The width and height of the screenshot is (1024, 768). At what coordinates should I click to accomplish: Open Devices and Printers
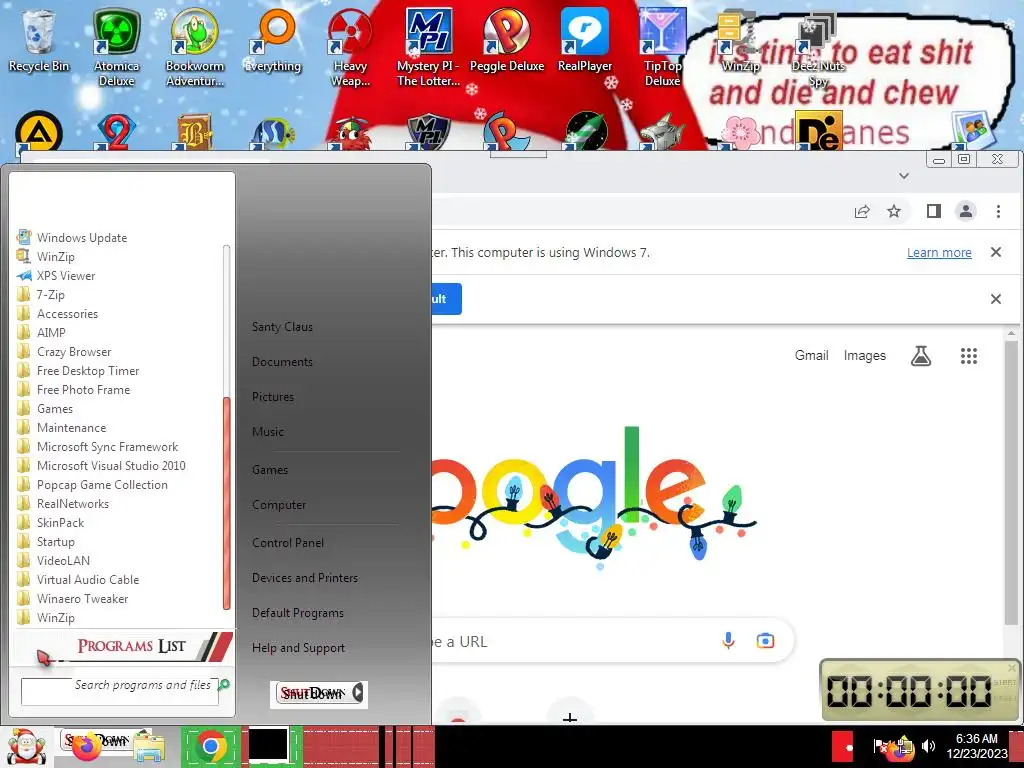(305, 578)
